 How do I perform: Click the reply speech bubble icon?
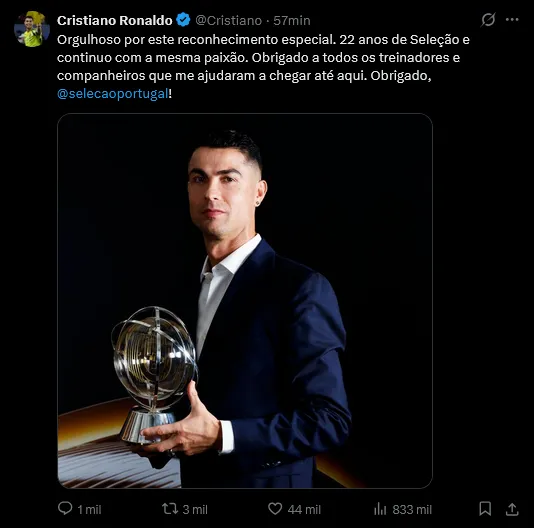click(65, 508)
